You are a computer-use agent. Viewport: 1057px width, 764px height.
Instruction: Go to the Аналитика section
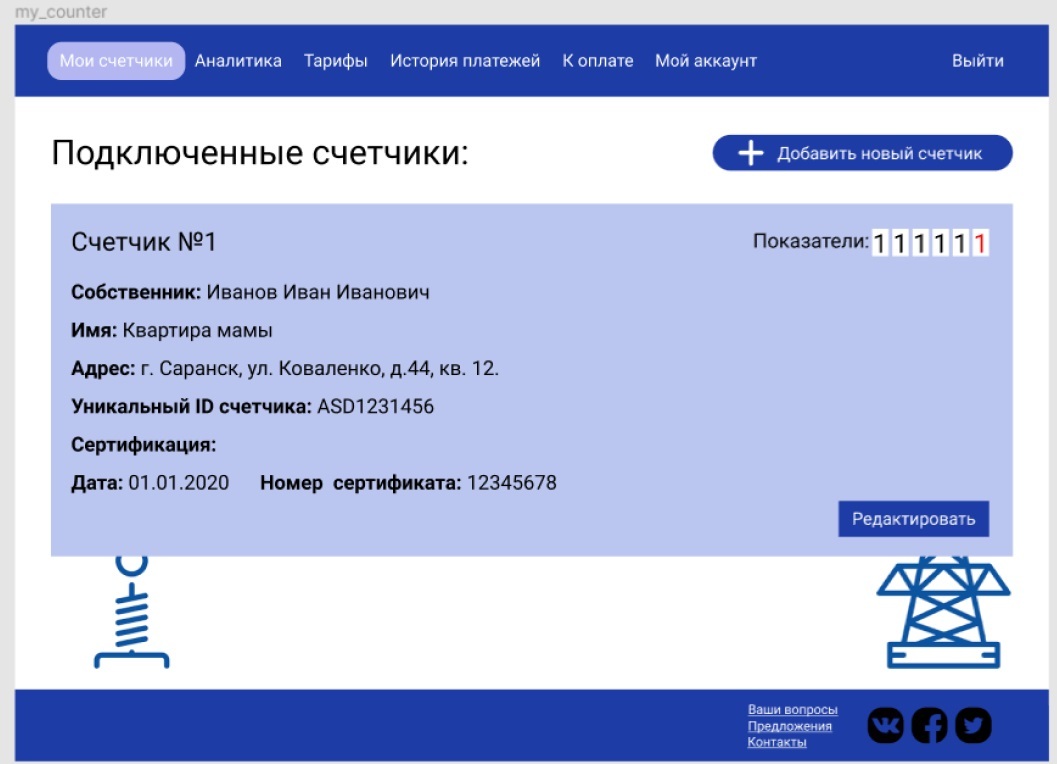tap(238, 61)
